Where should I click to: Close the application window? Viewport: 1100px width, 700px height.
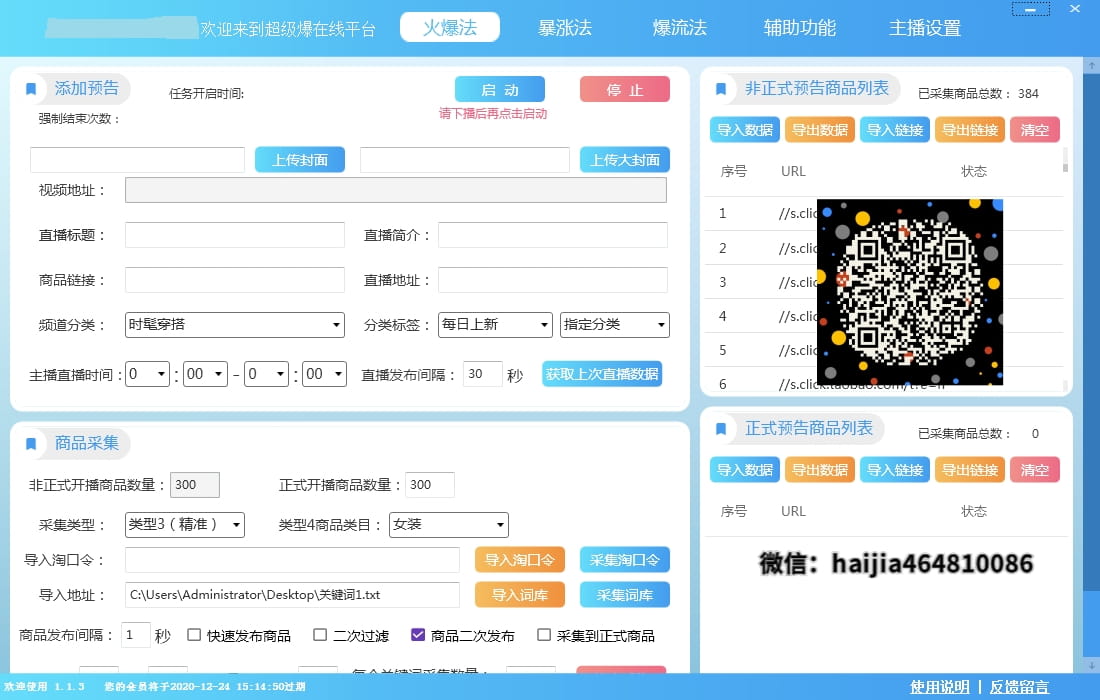click(x=1075, y=9)
